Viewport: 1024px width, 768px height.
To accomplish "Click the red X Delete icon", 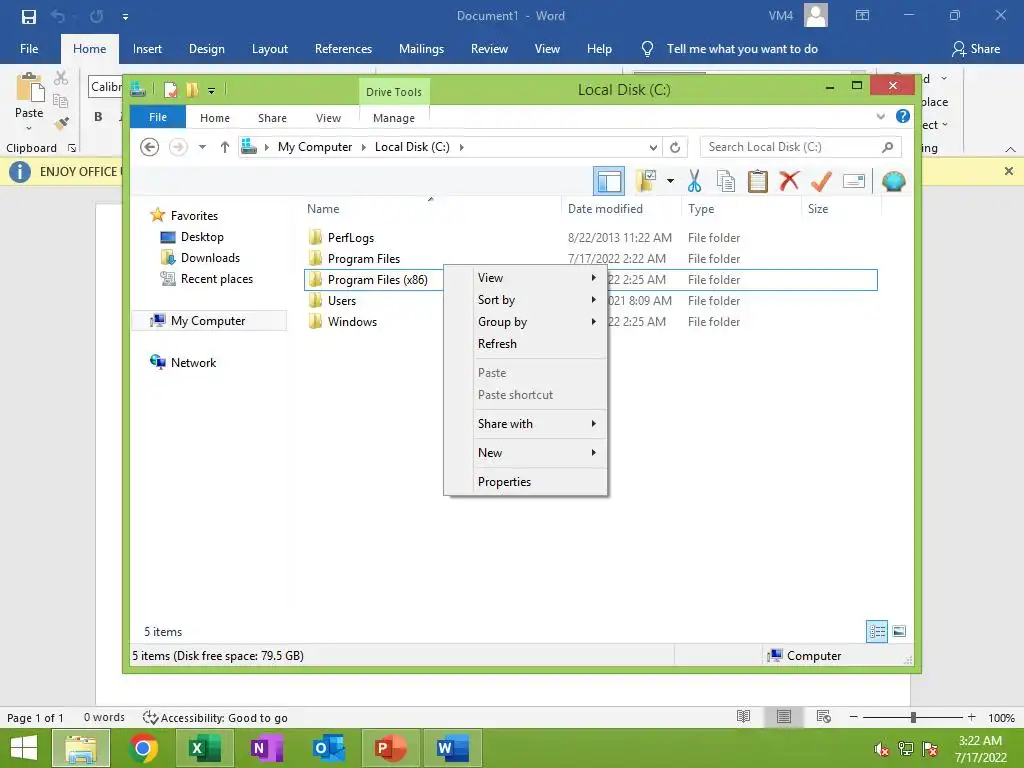I will 789,180.
